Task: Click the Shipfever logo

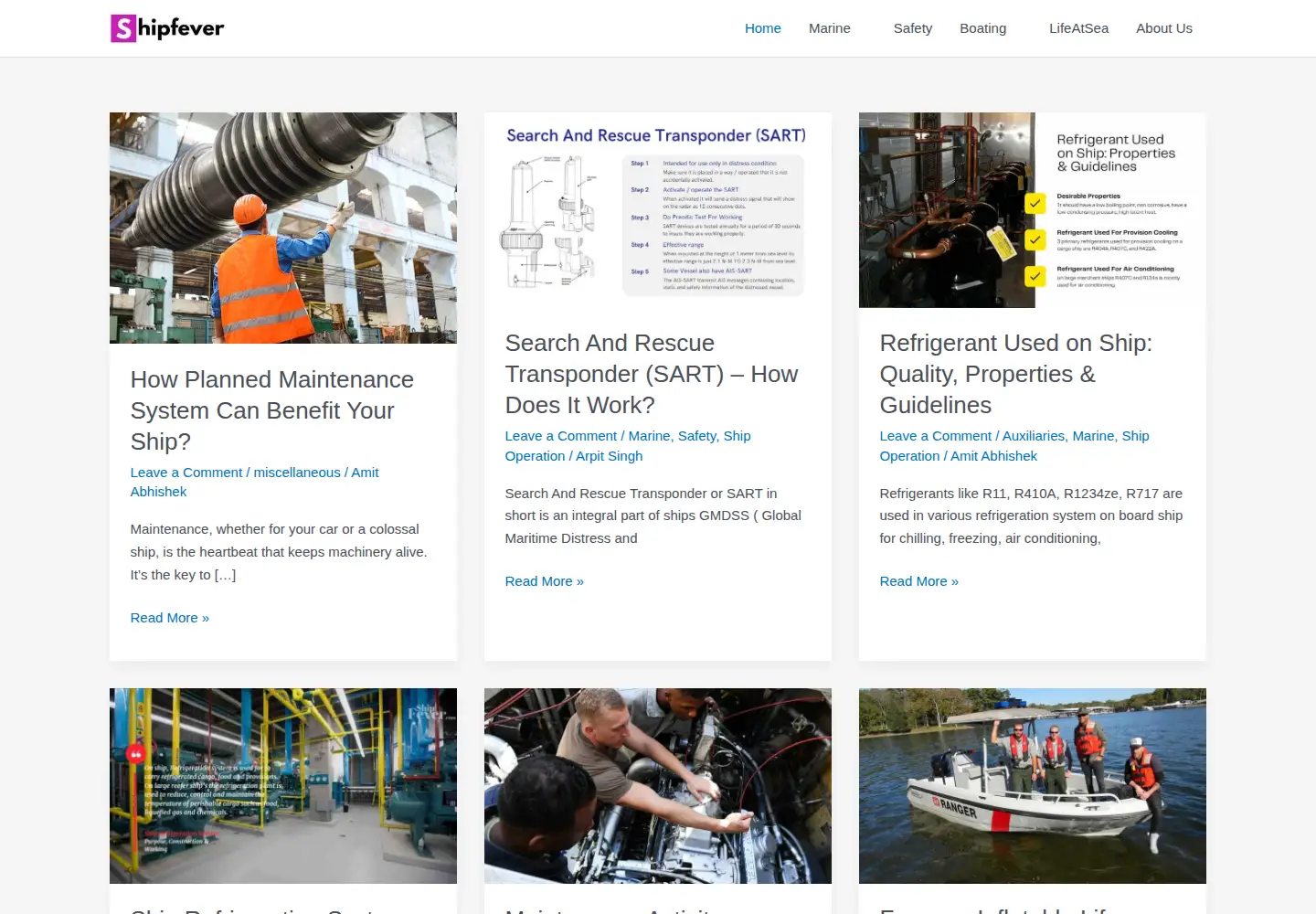Action: 167,28
